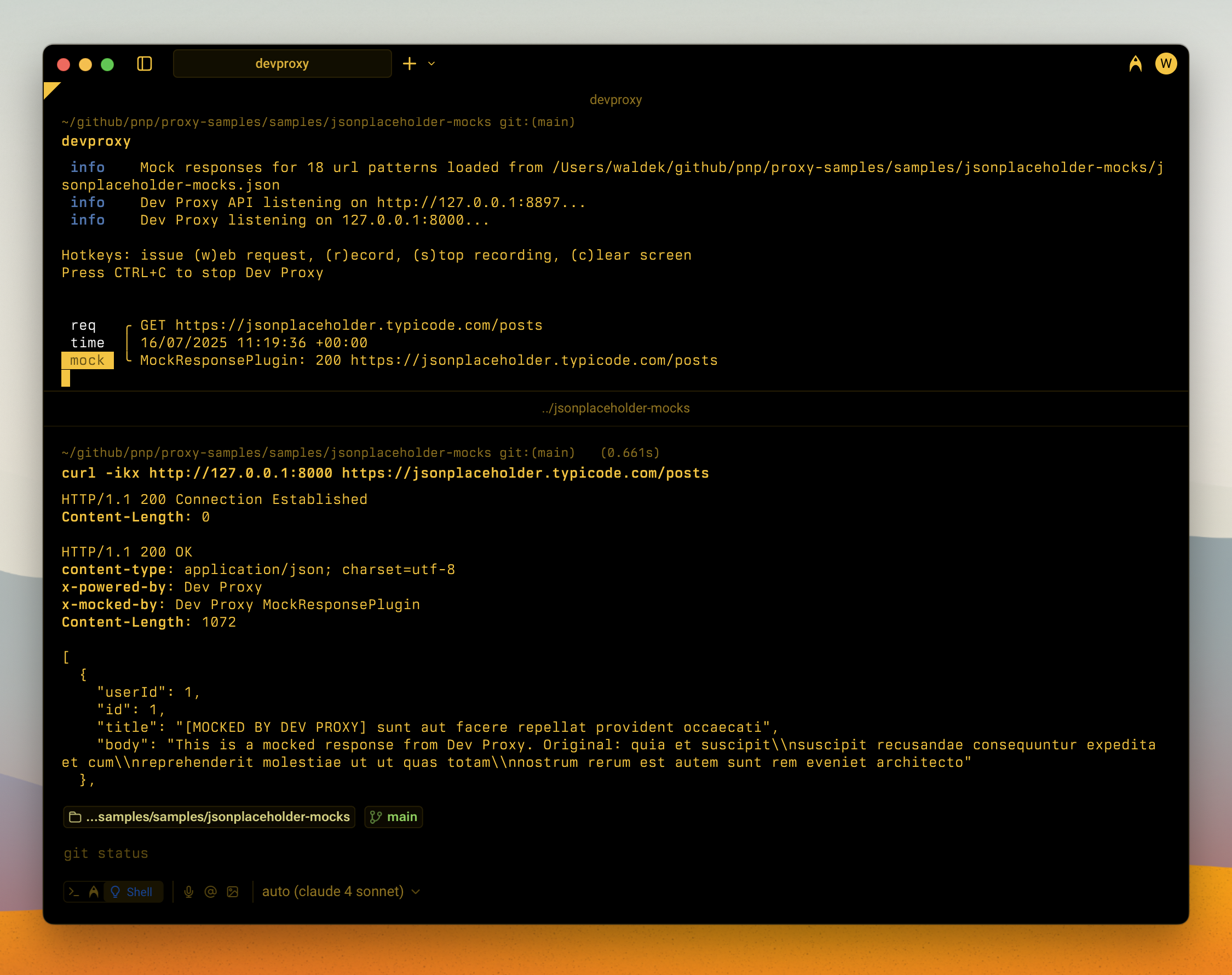Open the samples/jsonplaceholder-mocks path button
The width and height of the screenshot is (1232, 975).
(x=209, y=817)
